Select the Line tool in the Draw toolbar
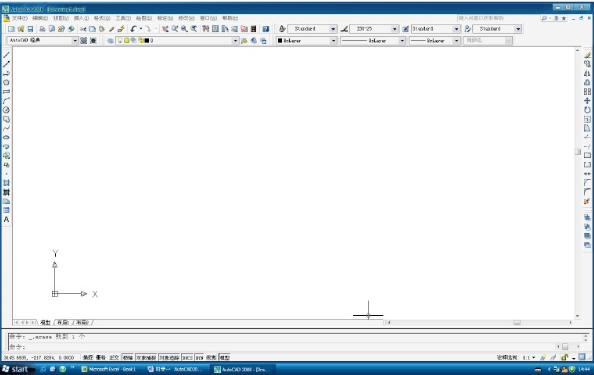Screen dimensions: 594x375 [6, 55]
